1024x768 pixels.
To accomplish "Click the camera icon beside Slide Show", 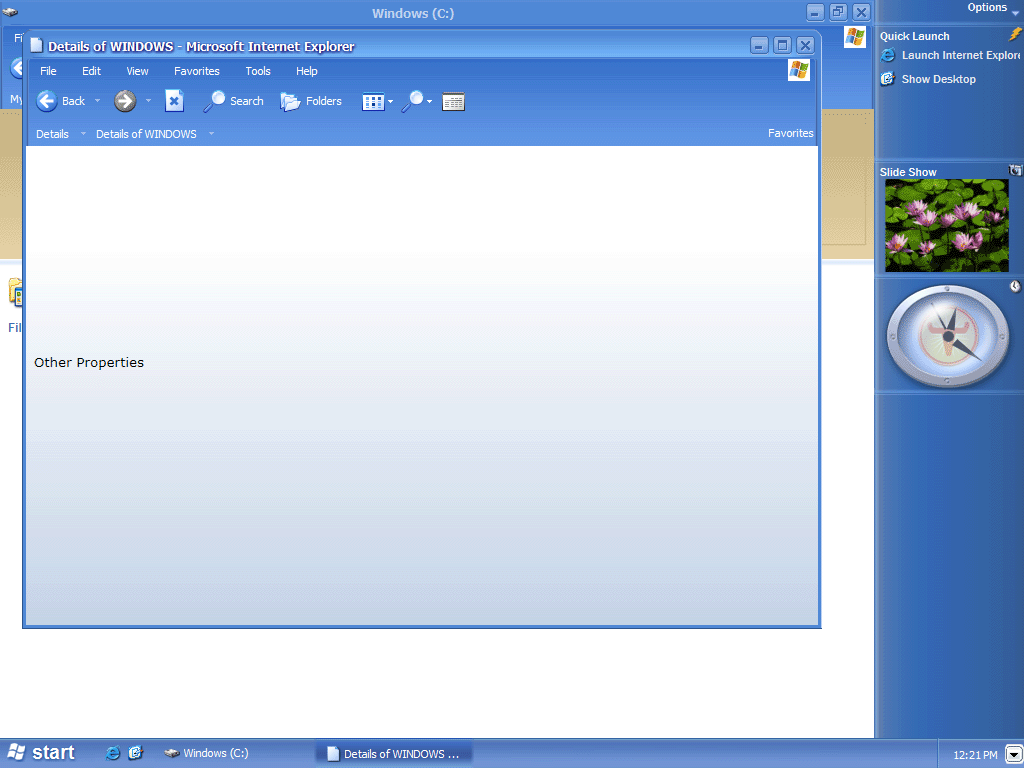I will click(1016, 170).
